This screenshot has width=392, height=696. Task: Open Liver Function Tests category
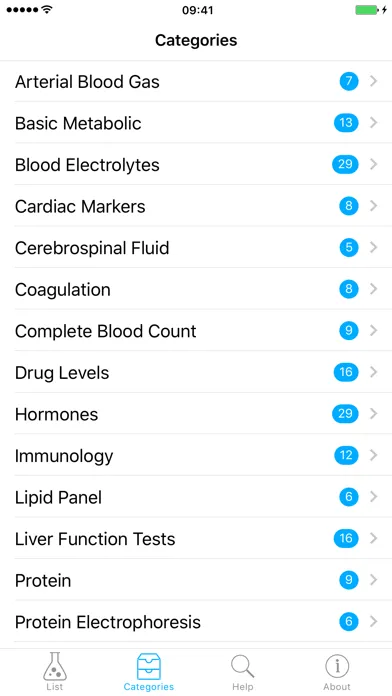pyautogui.click(x=196, y=538)
